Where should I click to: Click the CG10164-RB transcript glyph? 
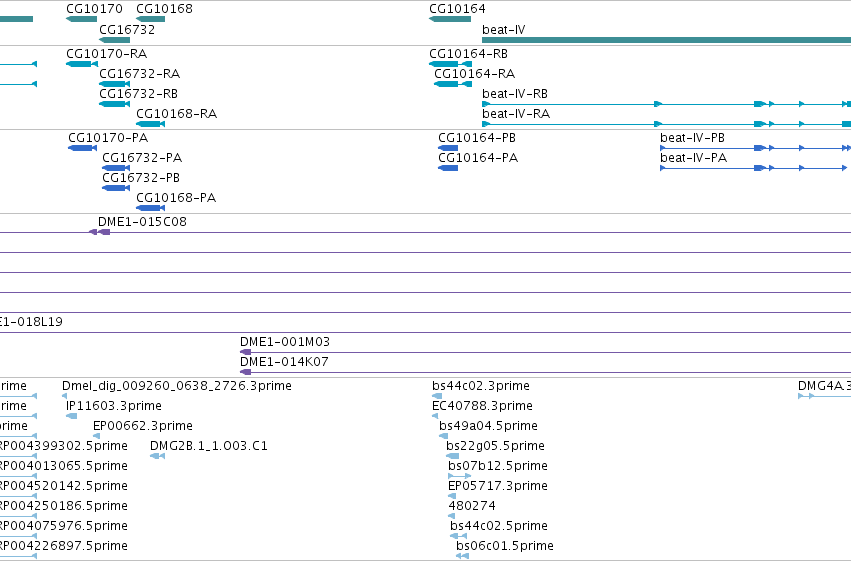[x=450, y=64]
